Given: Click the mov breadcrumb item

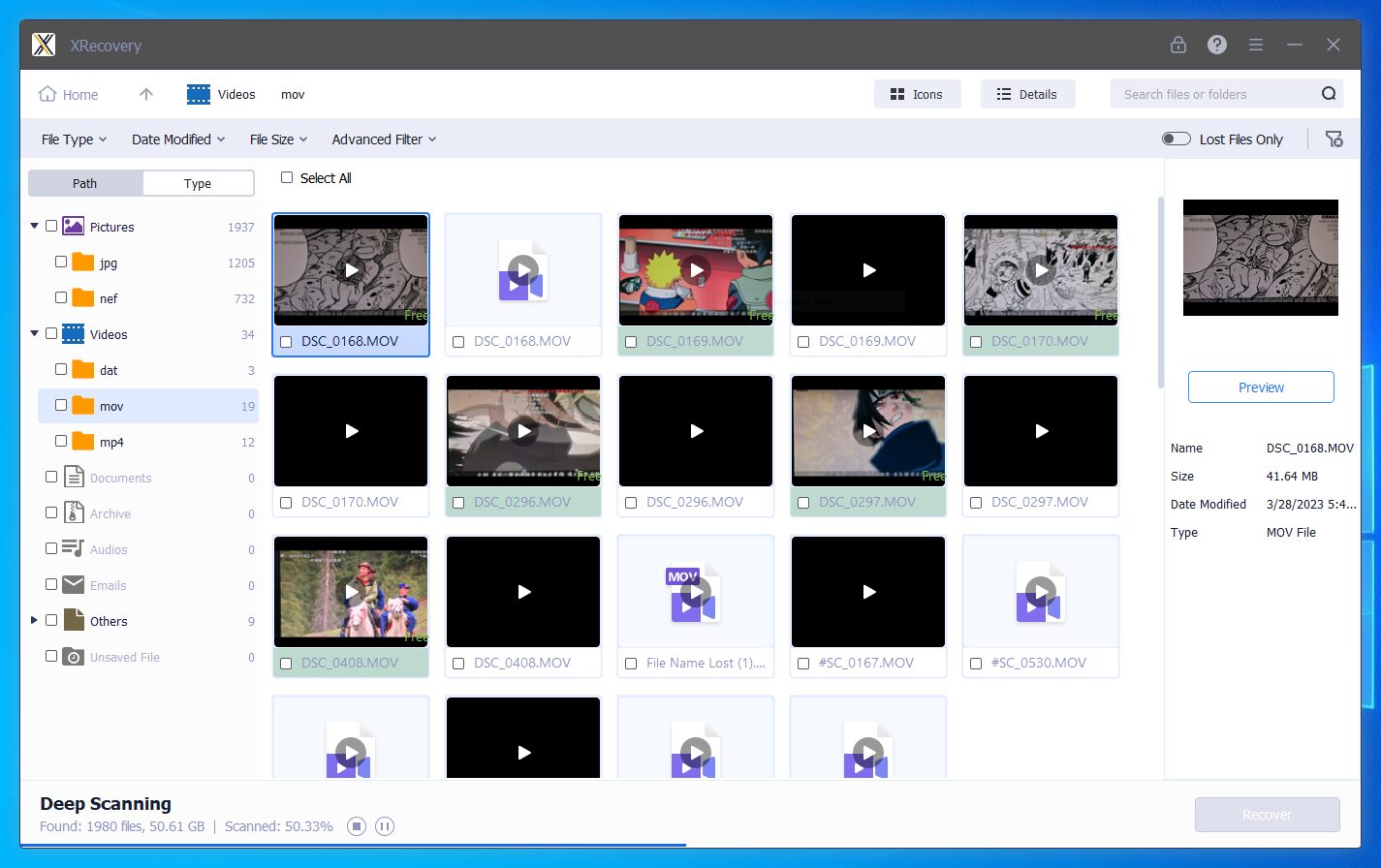Looking at the screenshot, I should (x=293, y=94).
